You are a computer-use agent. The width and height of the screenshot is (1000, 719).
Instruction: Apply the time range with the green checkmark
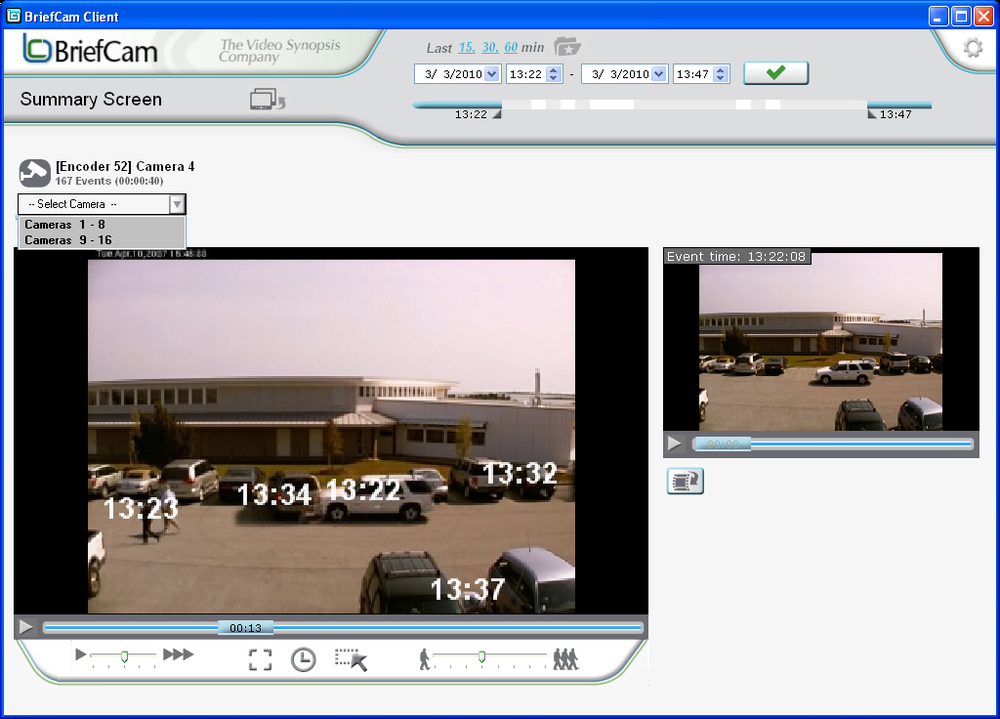(775, 72)
